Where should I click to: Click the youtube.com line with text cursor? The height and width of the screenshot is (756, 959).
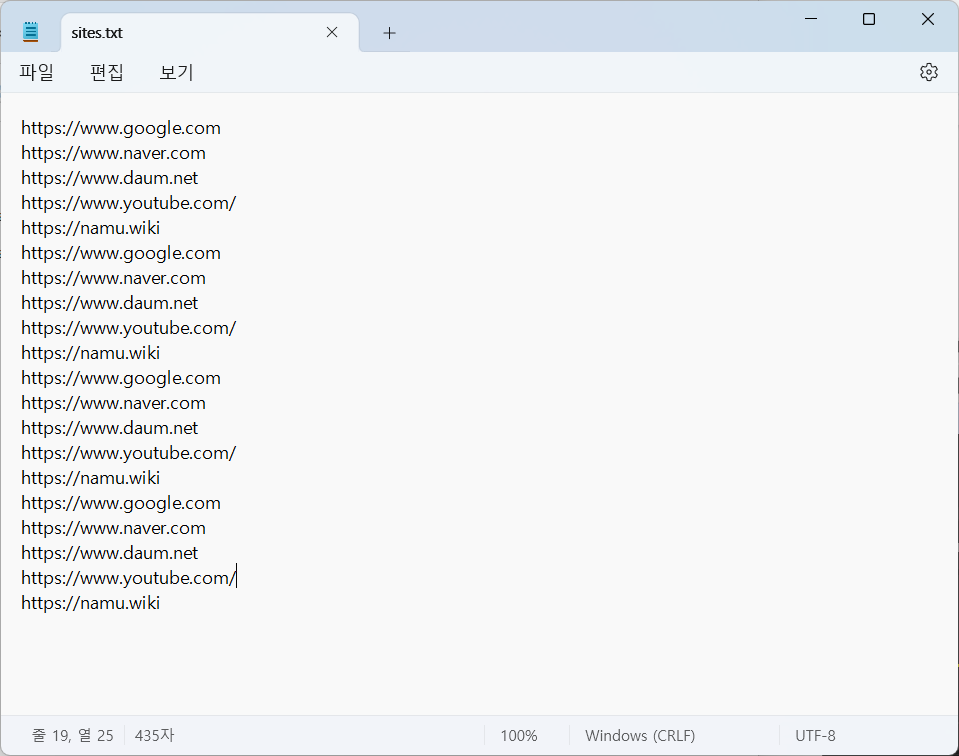(128, 579)
